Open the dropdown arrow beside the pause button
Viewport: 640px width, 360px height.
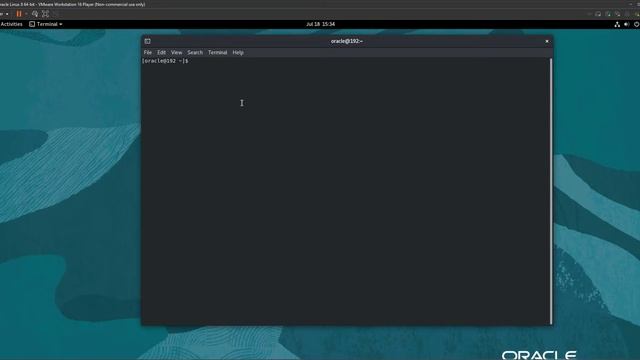(x=26, y=14)
